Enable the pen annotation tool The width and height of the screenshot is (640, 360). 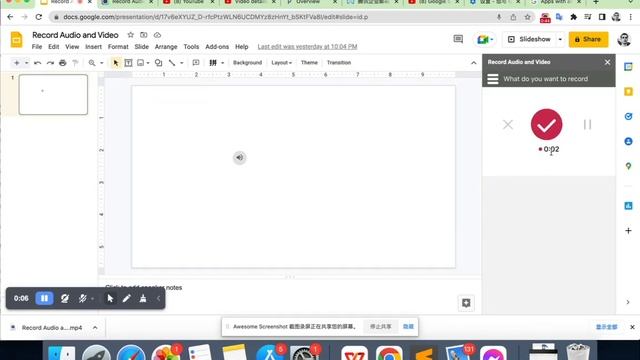(x=127, y=298)
